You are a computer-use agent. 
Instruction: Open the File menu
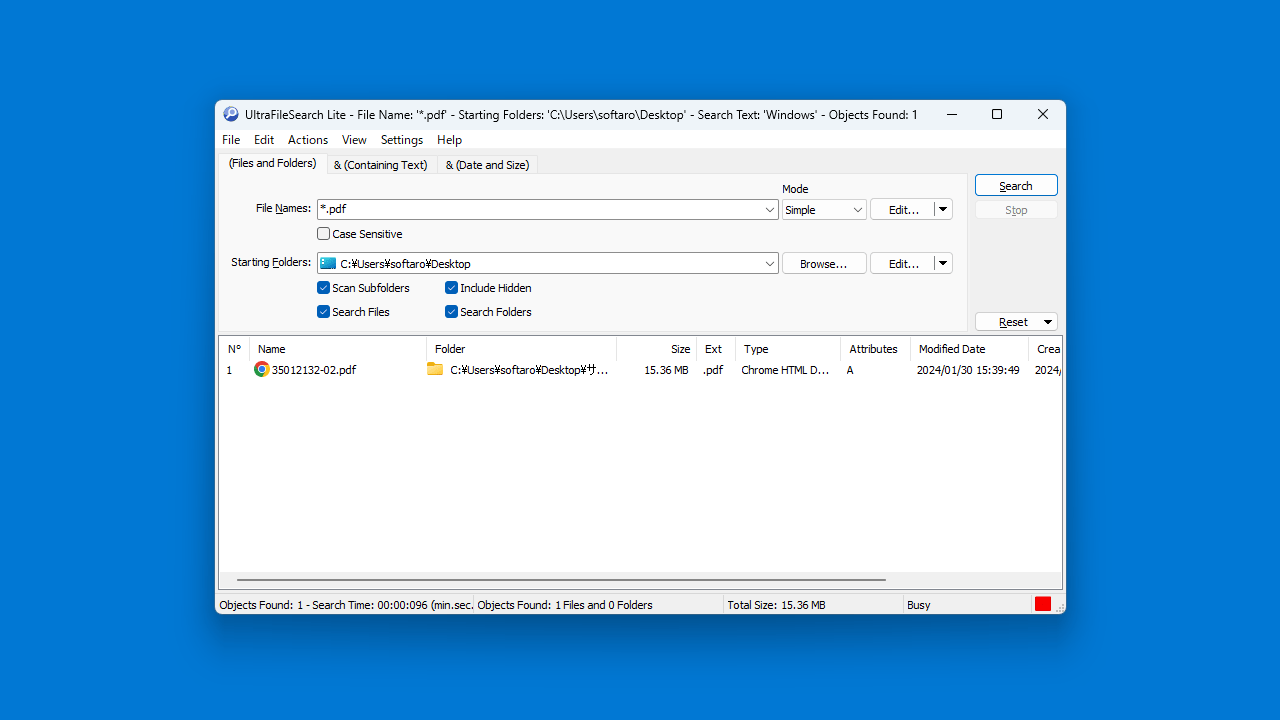[x=231, y=140]
